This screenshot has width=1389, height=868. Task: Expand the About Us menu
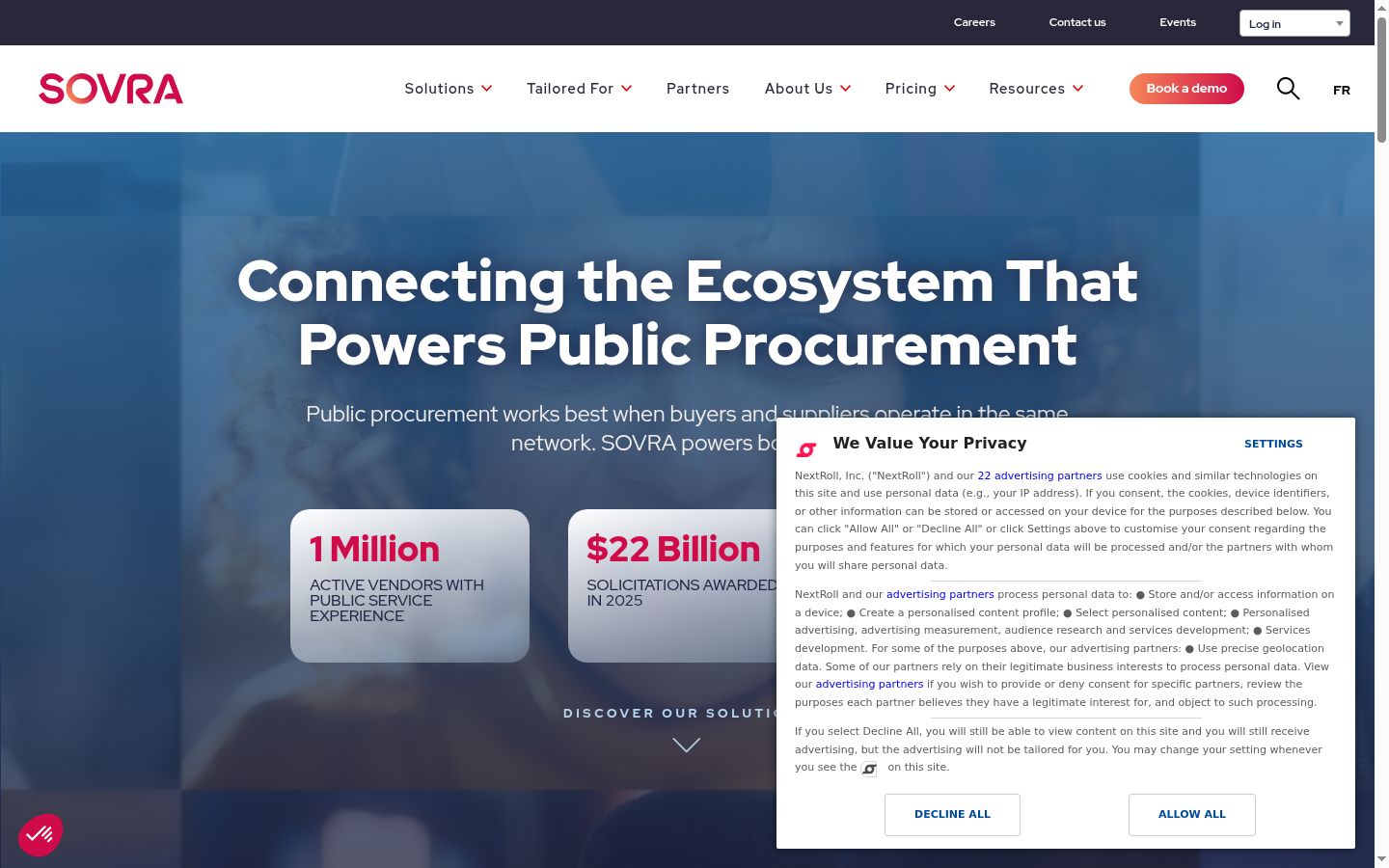click(x=808, y=89)
